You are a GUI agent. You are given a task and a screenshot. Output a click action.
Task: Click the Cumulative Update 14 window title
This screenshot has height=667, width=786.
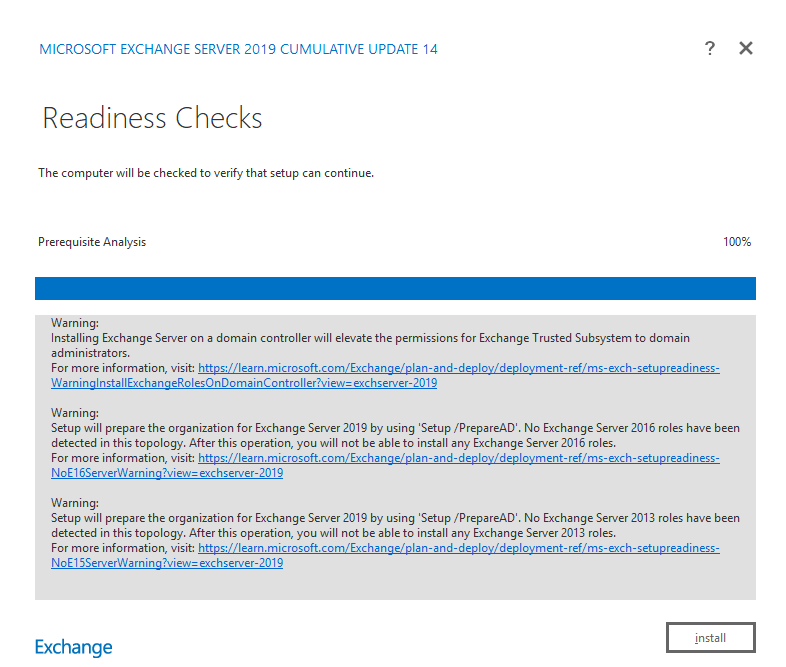238,49
